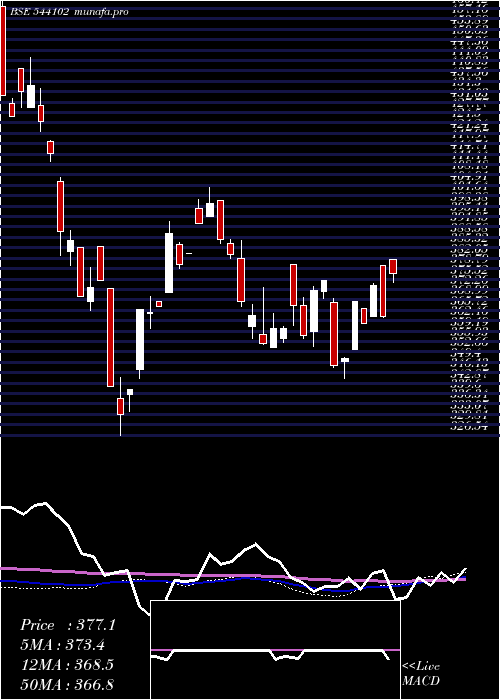The height and width of the screenshot is (700, 500).
Task: Select the '50MA : 366.8' value
Action: pos(67,684)
